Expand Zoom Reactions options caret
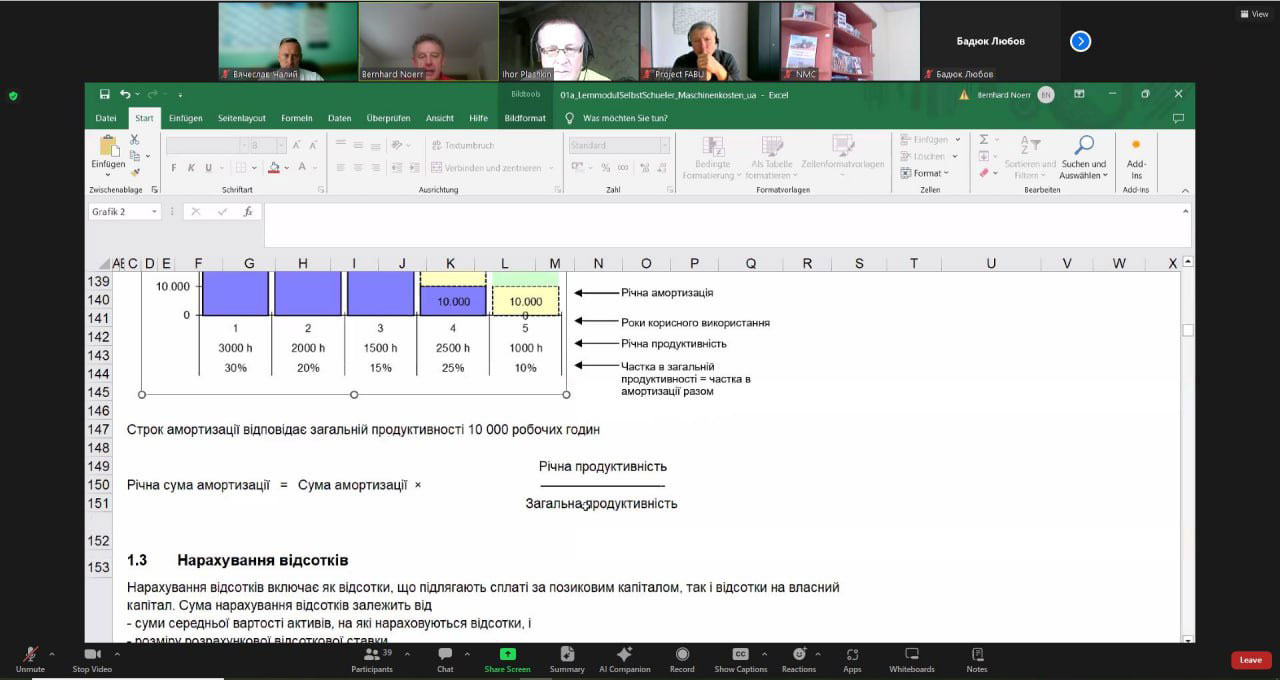 click(819, 653)
